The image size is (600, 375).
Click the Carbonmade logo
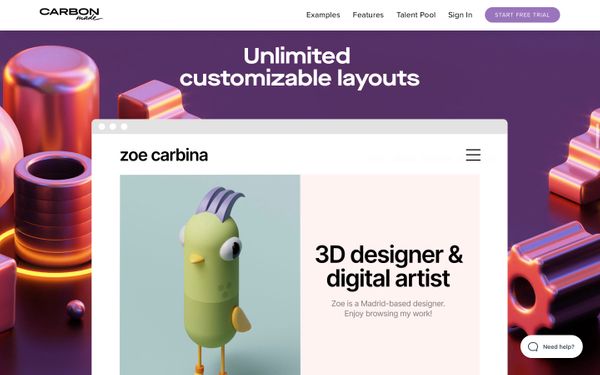pos(71,14)
